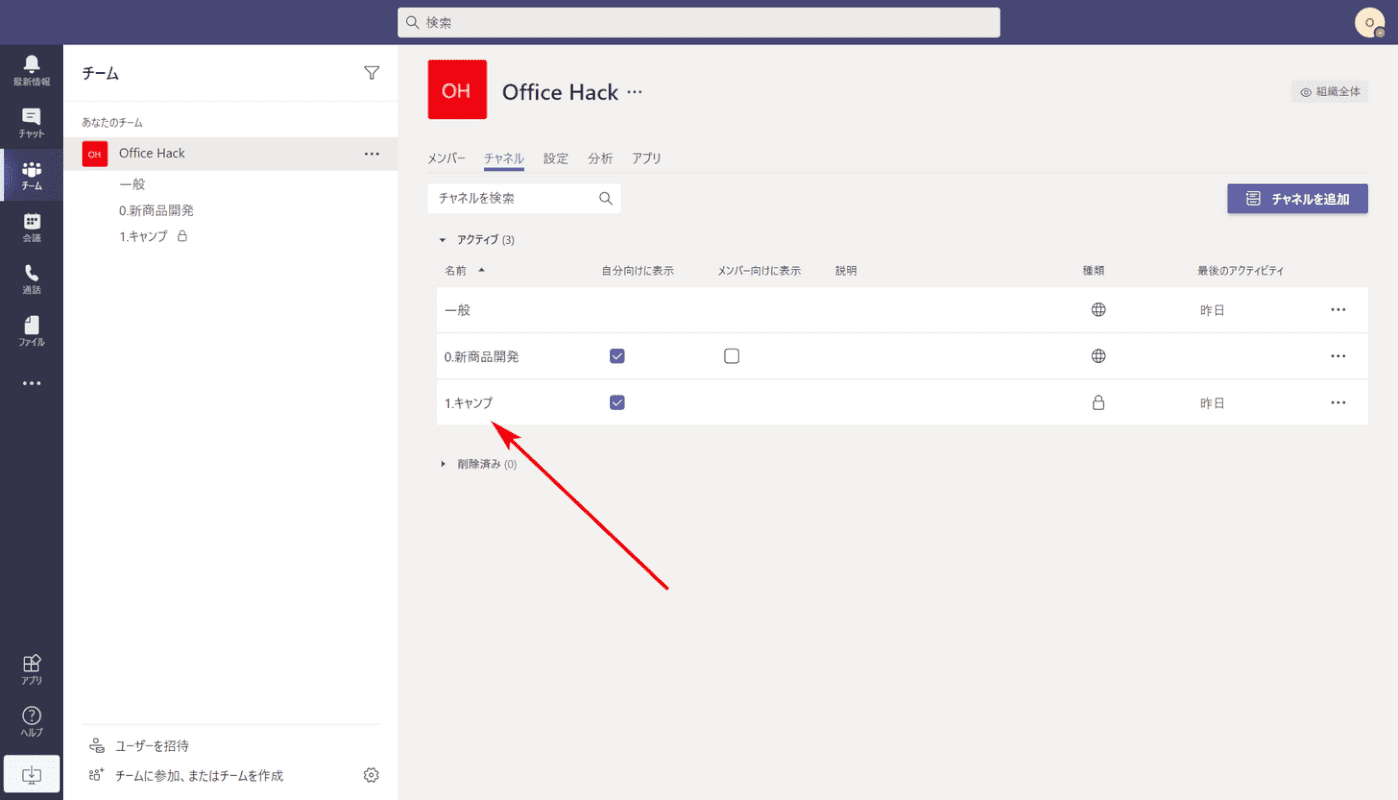Click the OH team avatar in sidebar
The width and height of the screenshot is (1398, 800).
(x=95, y=154)
